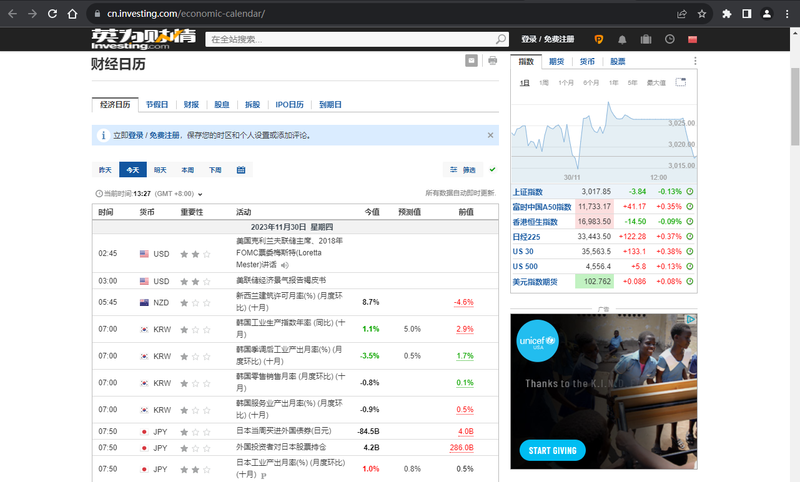Click 免费注册 in the info banner
The height and width of the screenshot is (482, 800).
pyautogui.click(x=164, y=135)
